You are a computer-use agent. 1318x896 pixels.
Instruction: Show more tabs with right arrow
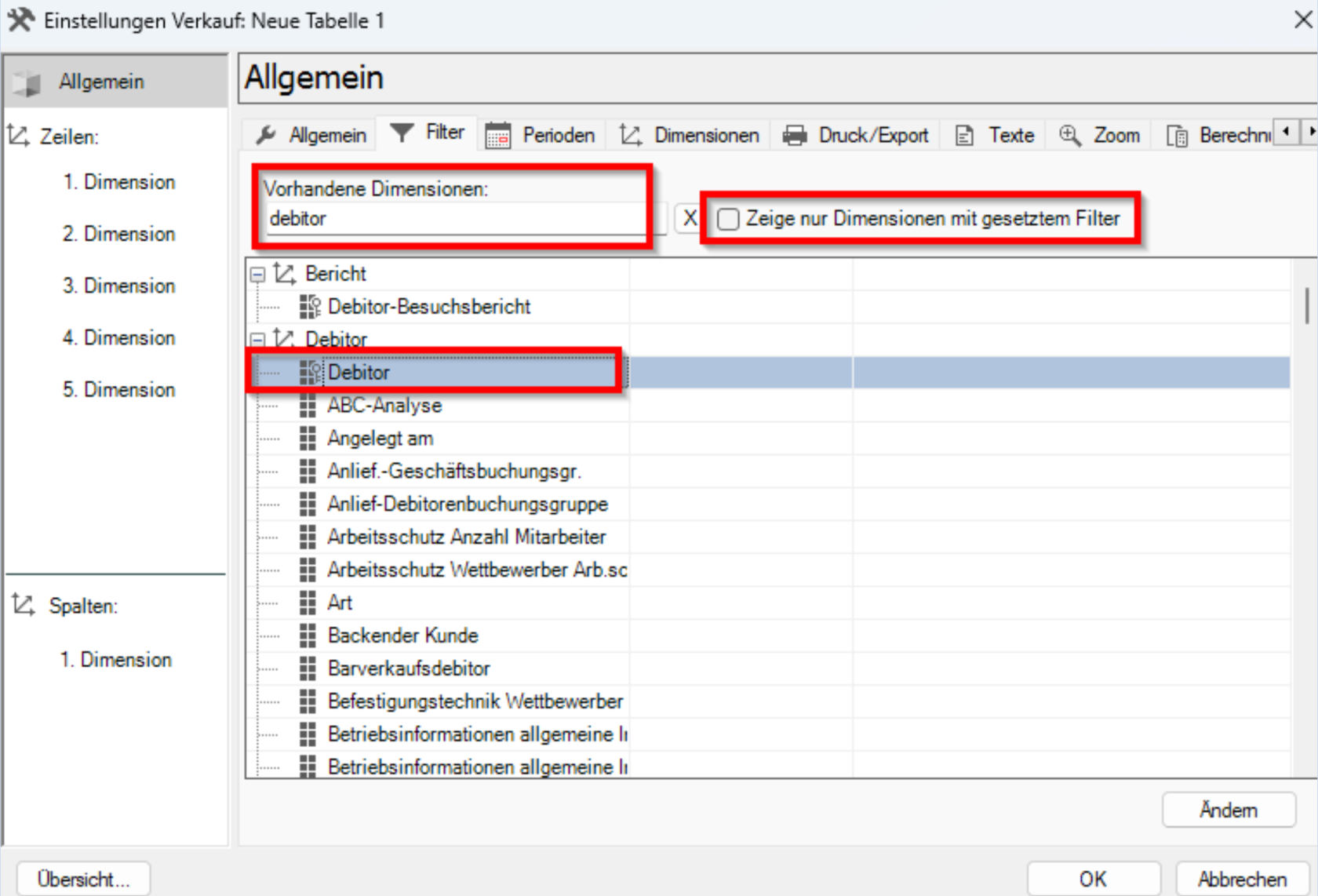click(x=1309, y=132)
